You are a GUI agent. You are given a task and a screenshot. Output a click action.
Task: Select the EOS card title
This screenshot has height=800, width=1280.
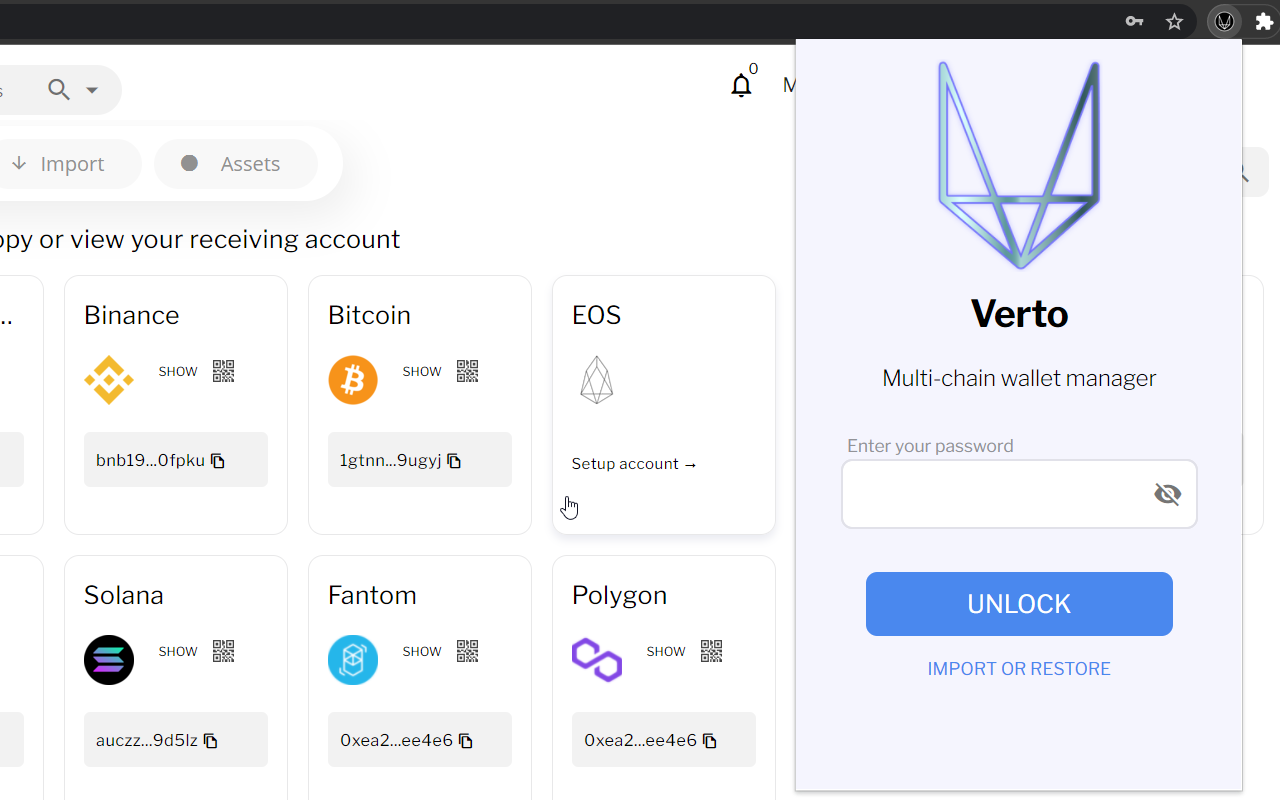click(597, 315)
